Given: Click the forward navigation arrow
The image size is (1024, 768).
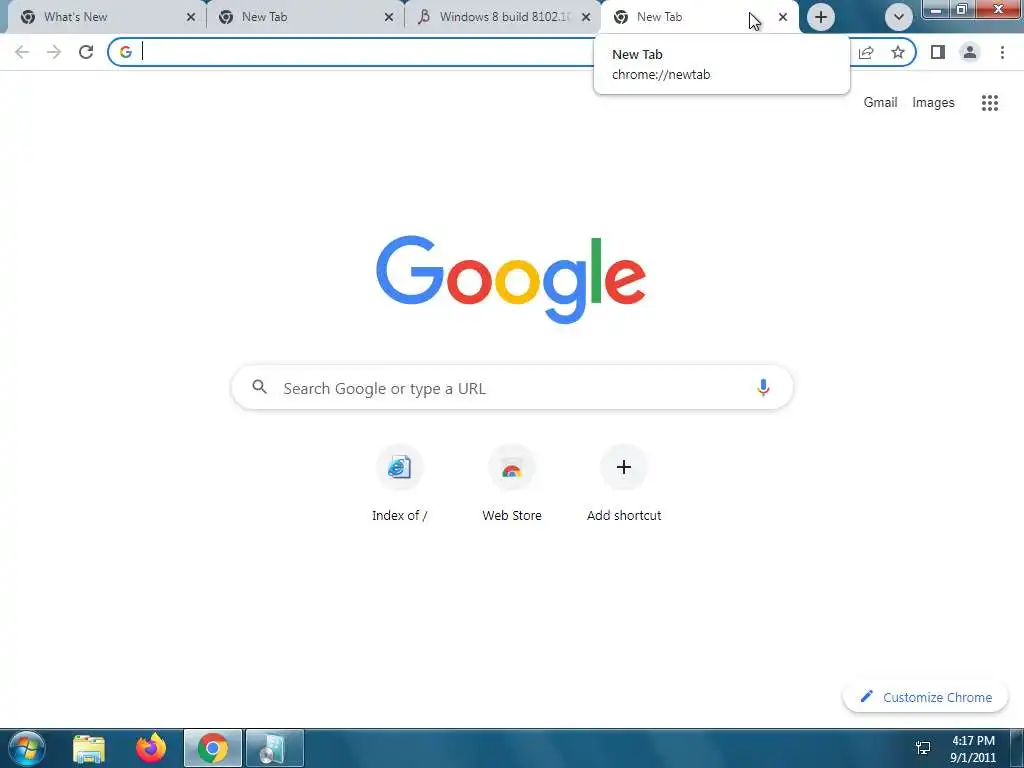Looking at the screenshot, I should click(54, 52).
